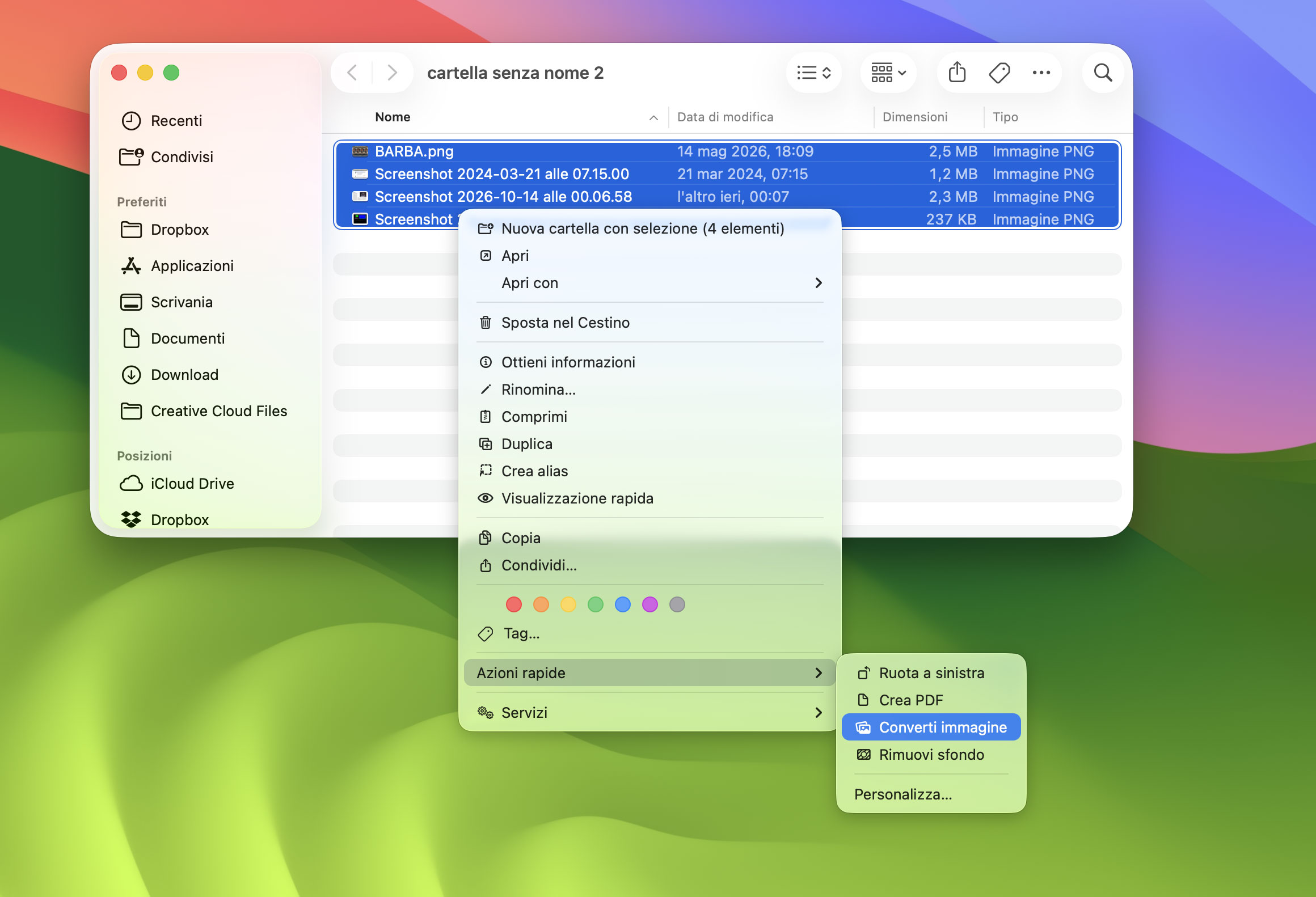The height and width of the screenshot is (897, 1316).
Task: Select Dropbox under Preferiti
Action: point(164,230)
